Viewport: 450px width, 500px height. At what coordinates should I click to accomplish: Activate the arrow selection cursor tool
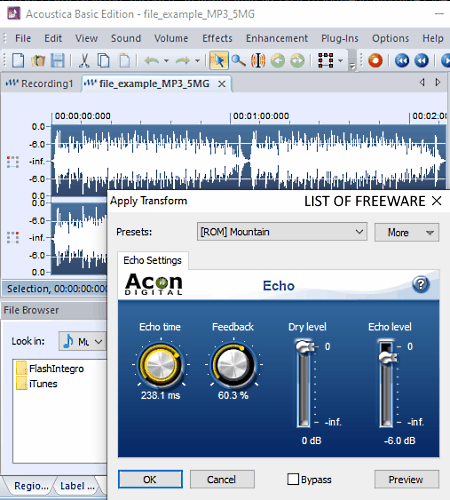[x=219, y=61]
